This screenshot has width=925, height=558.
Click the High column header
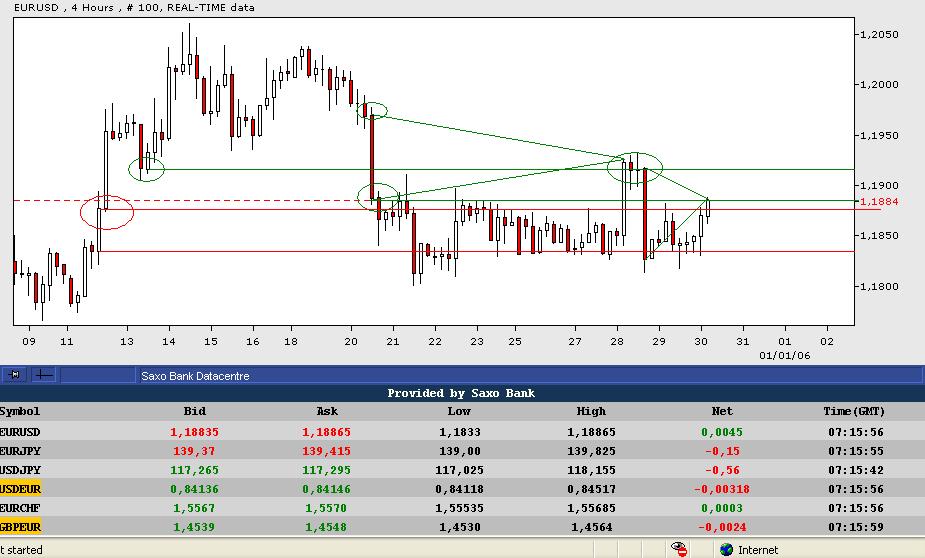(x=591, y=411)
